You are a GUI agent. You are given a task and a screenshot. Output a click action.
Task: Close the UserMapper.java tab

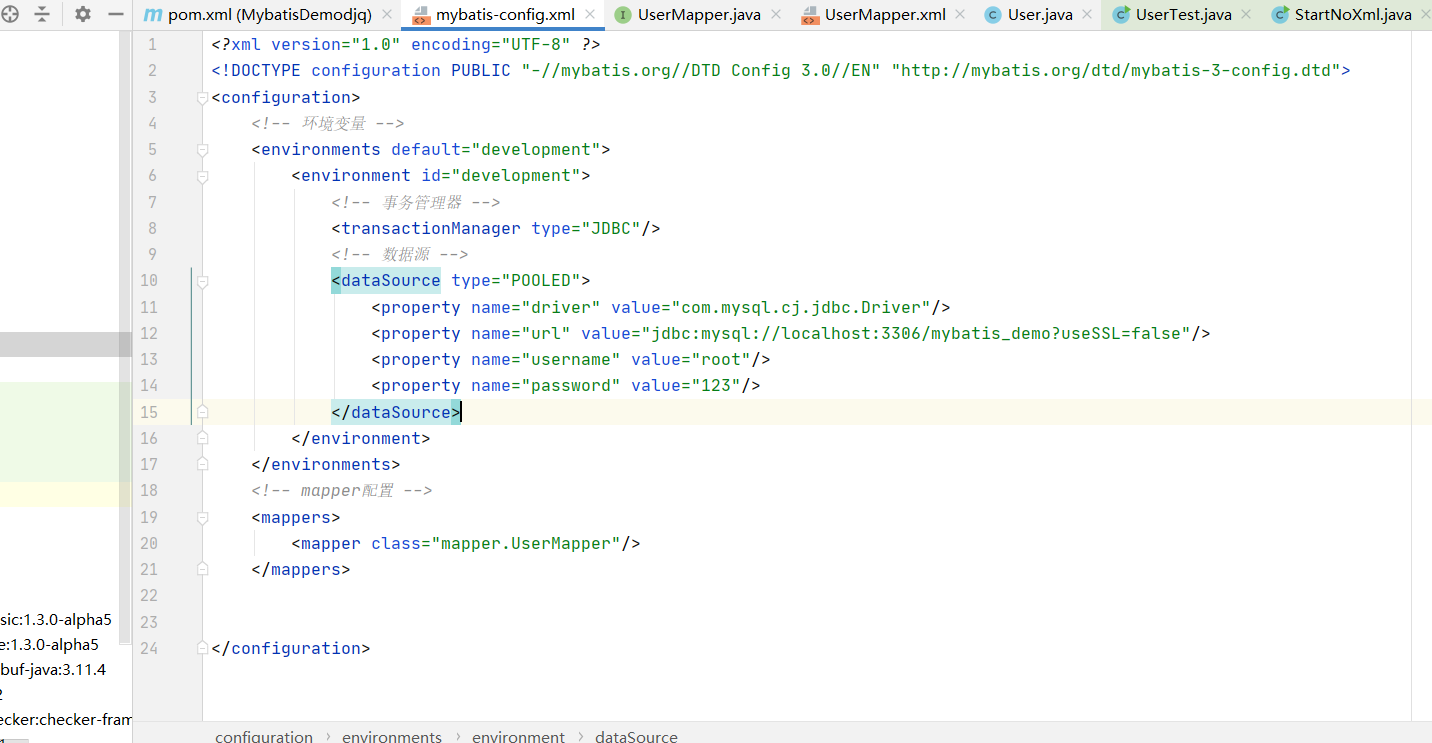coord(776,15)
